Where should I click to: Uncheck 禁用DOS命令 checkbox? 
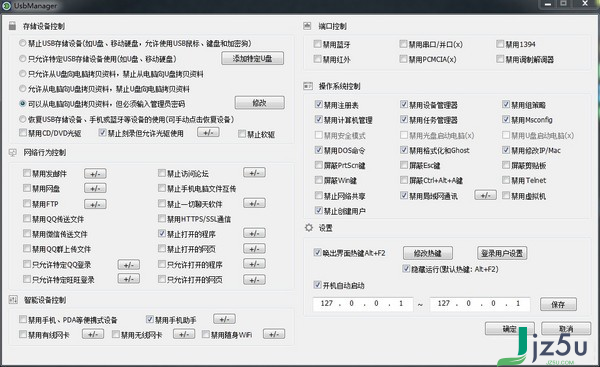(x=319, y=150)
